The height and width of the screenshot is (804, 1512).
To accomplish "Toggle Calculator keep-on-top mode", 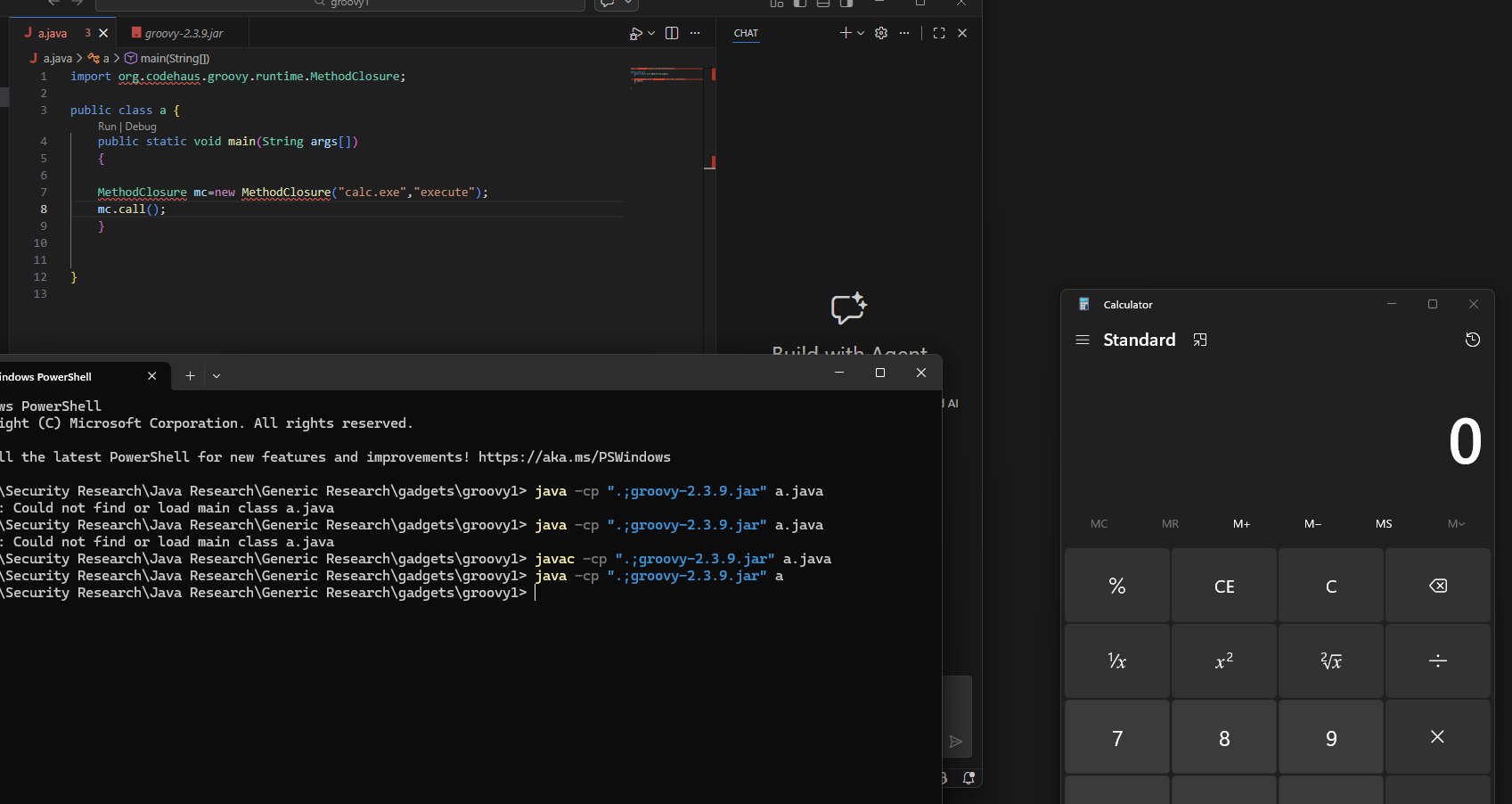I will click(x=1200, y=340).
